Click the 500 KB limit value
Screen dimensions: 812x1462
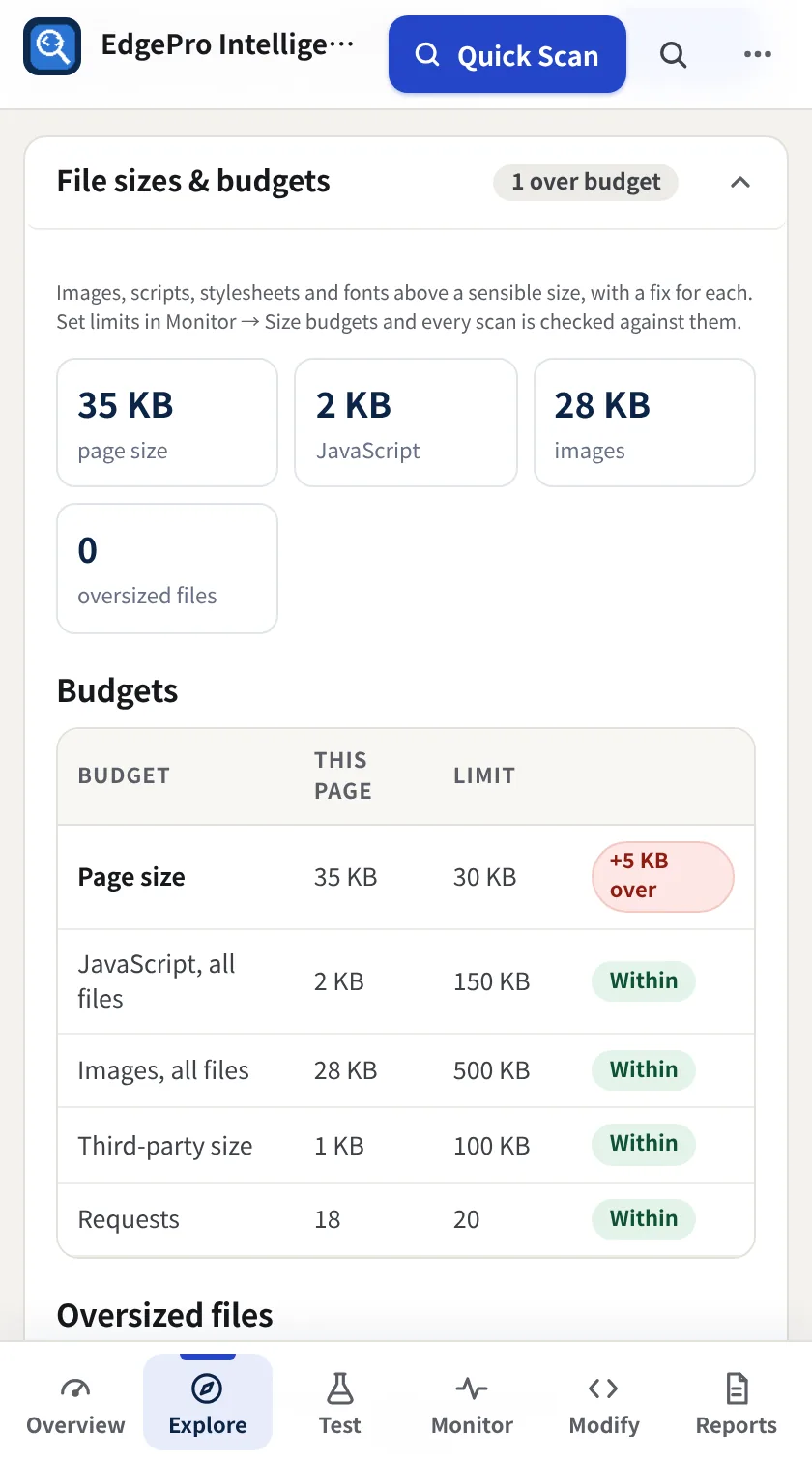(492, 1070)
